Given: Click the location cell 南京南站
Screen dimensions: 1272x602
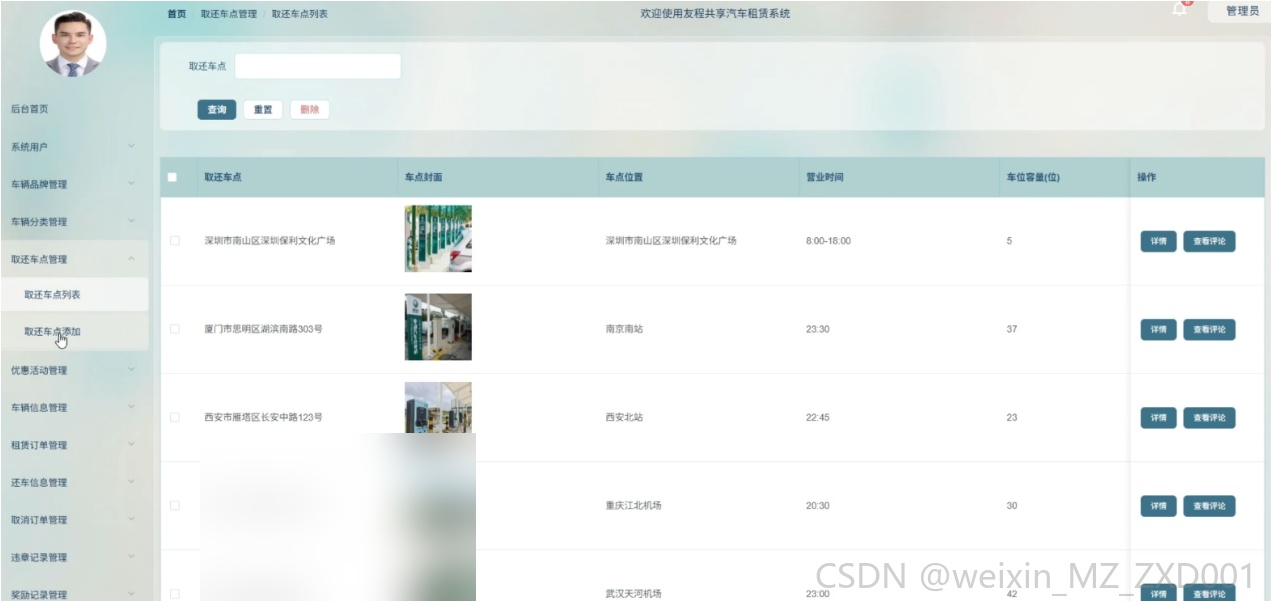Looking at the screenshot, I should [624, 329].
